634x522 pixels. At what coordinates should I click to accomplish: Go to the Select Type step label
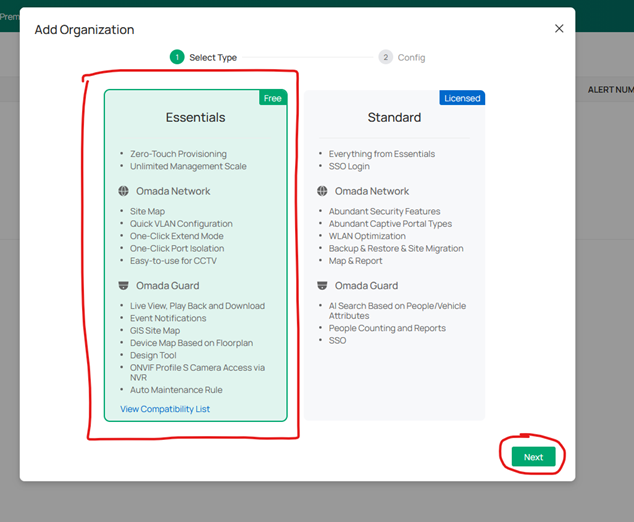[x=213, y=58]
